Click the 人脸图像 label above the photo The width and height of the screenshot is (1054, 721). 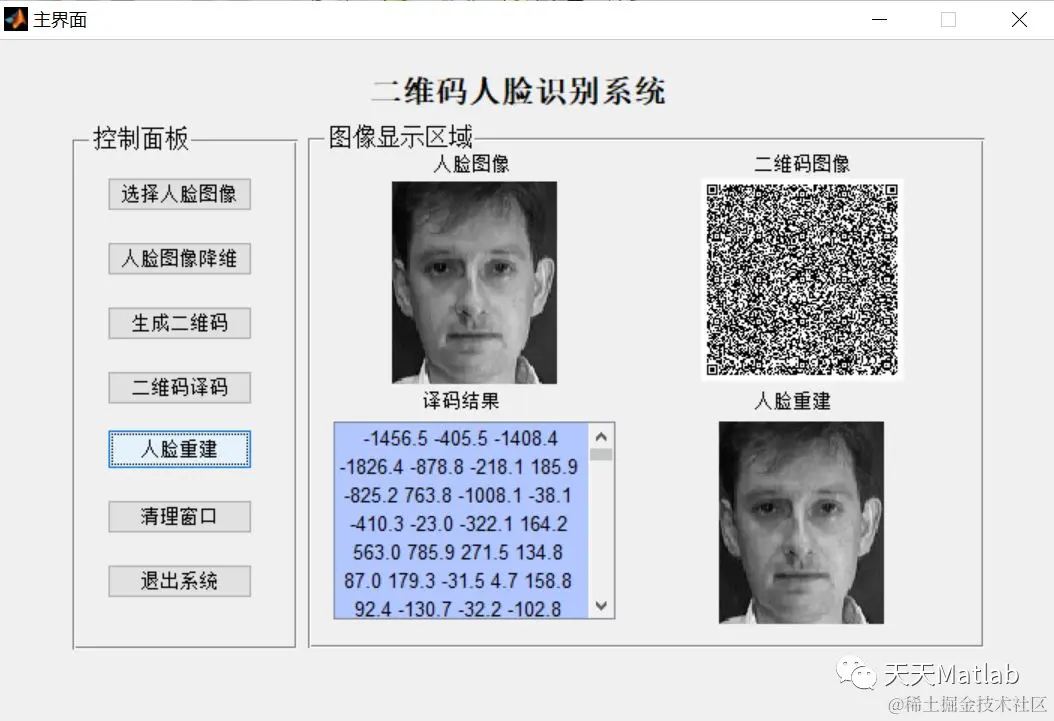[x=471, y=163]
